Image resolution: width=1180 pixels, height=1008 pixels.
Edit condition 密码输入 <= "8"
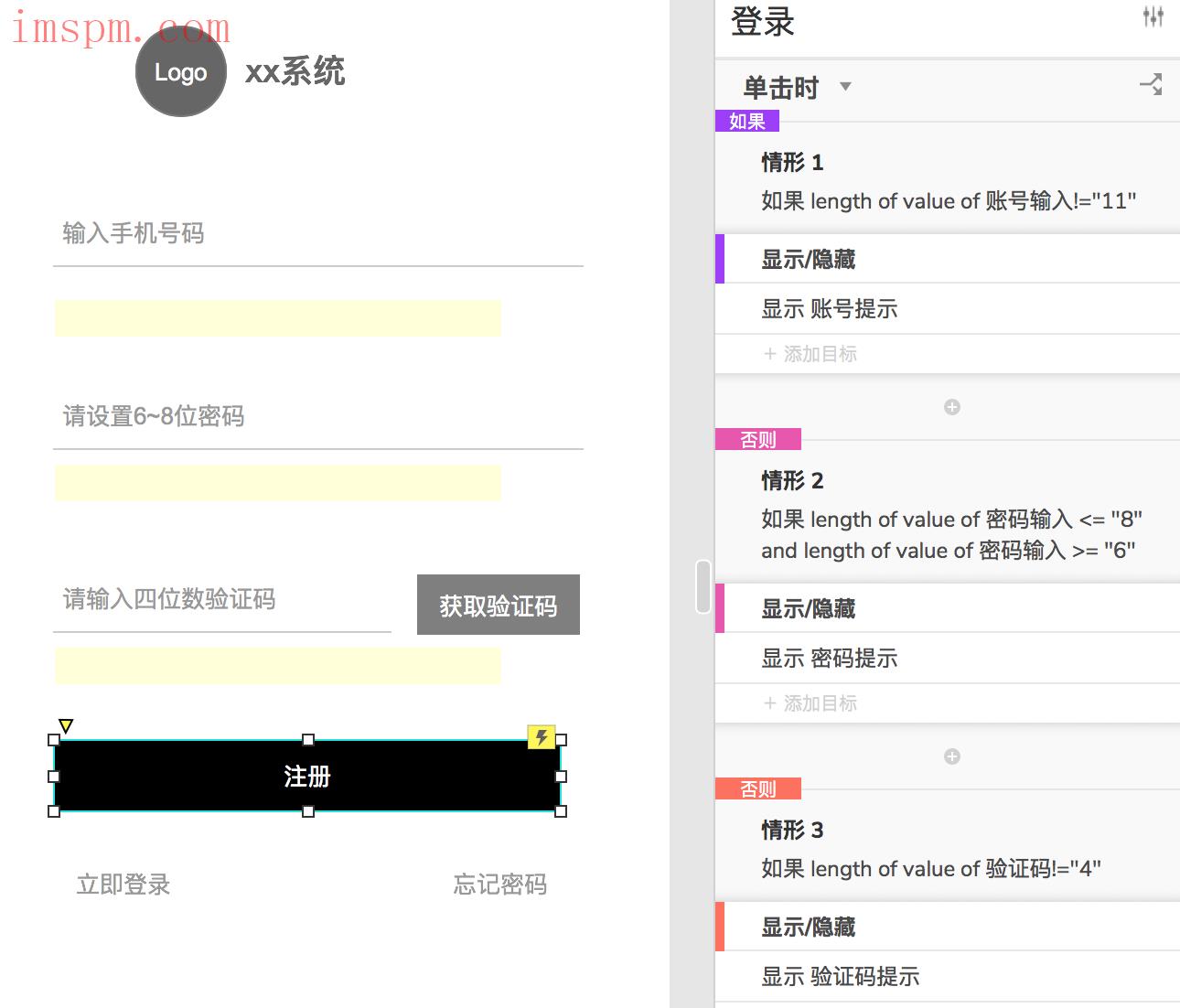(x=951, y=520)
